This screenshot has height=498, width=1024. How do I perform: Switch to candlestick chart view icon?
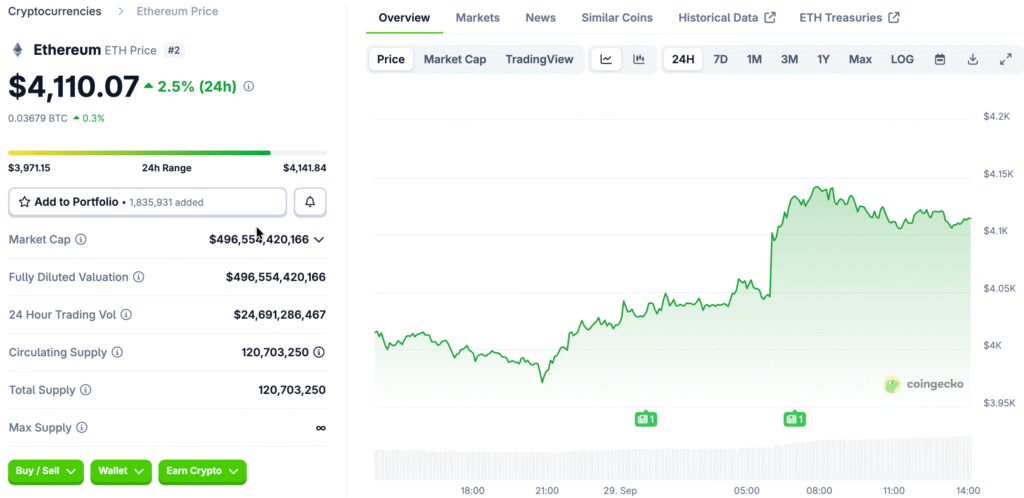[639, 59]
